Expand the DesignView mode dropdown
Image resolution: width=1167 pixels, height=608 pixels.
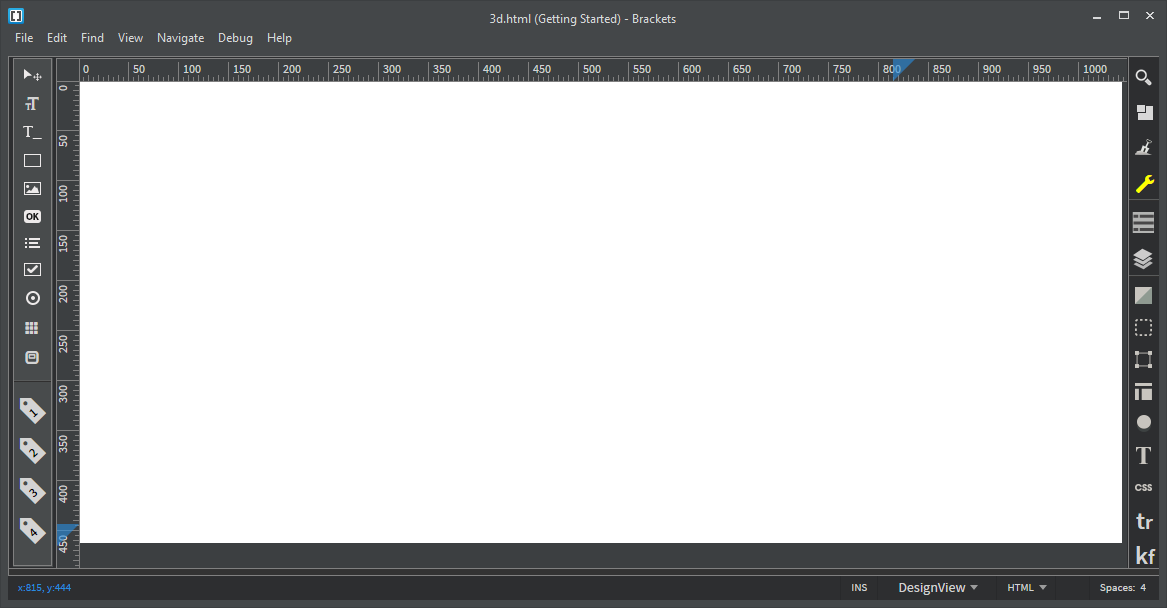tap(938, 588)
